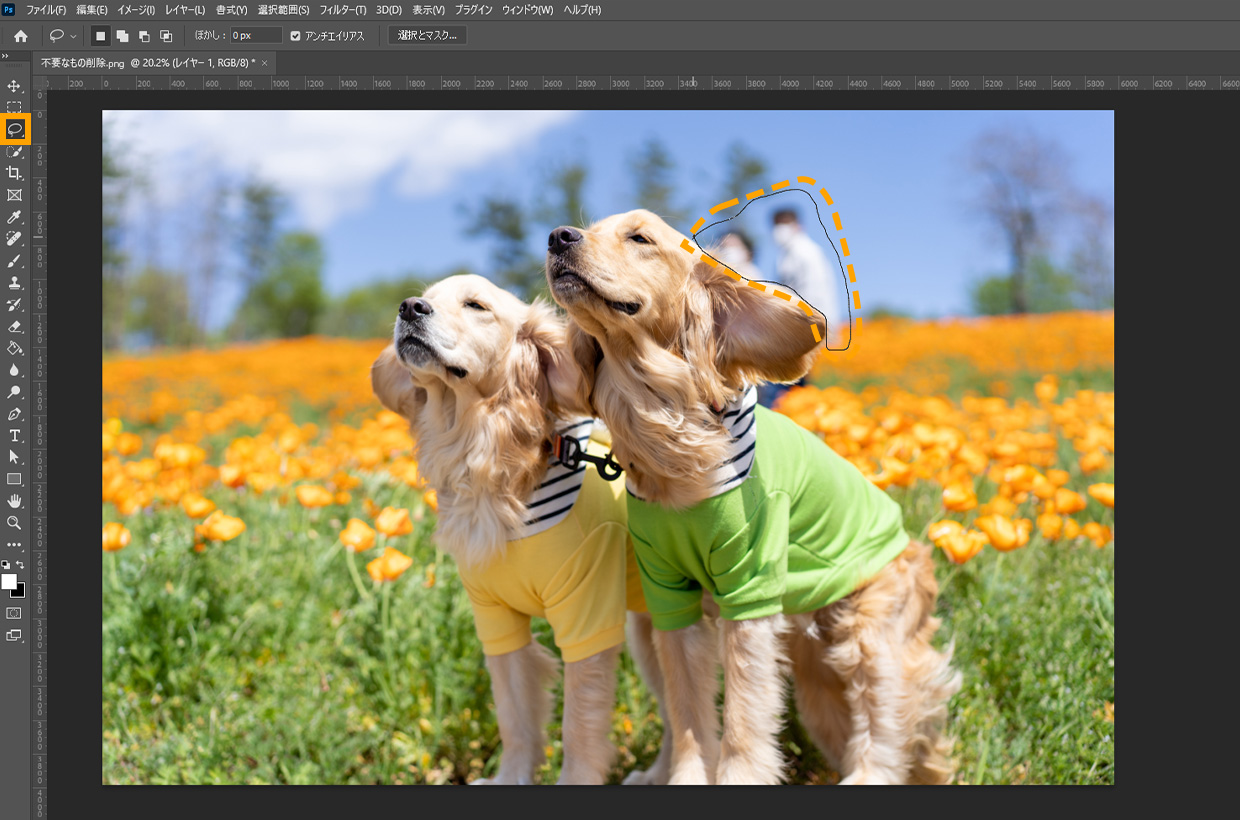Swap foreground and background colors
Viewport: 1240px width, 820px height.
click(20, 565)
